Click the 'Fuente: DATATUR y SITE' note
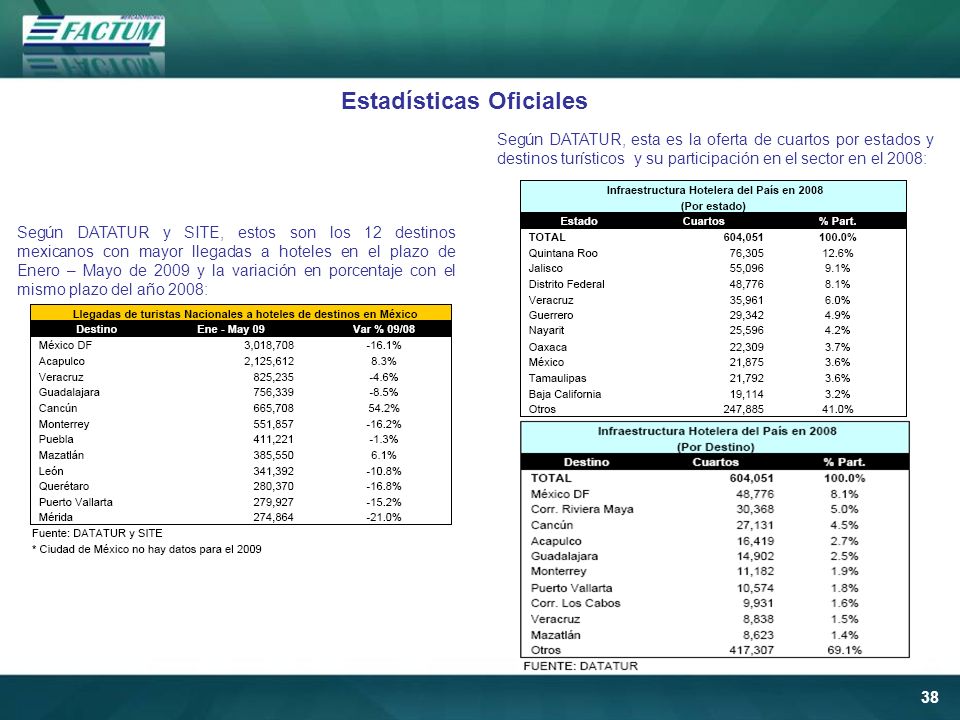The image size is (960, 720). point(97,533)
